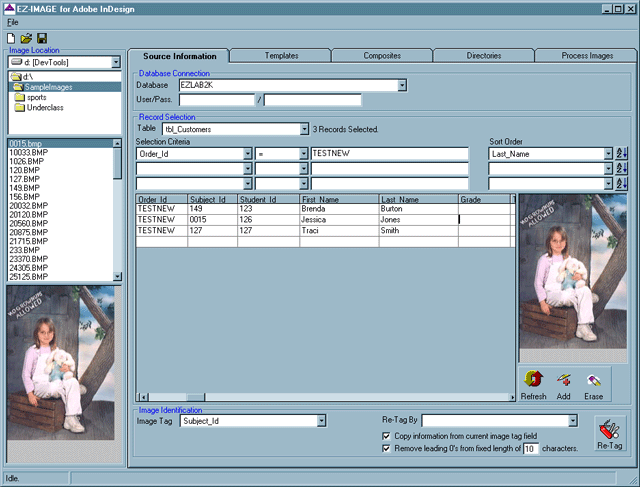Viewport: 640px width, 487px height.
Task: Click the Brenda first name cell
Action: tap(339, 209)
